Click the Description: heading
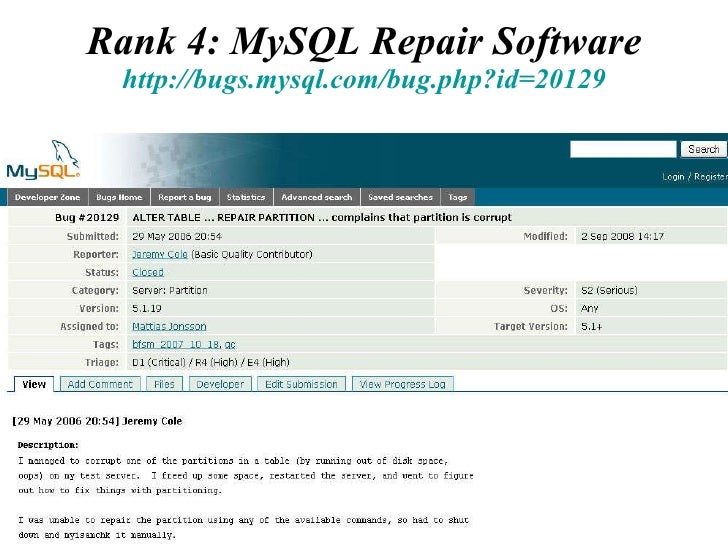Screen dimensions: 728x546 tap(48, 445)
